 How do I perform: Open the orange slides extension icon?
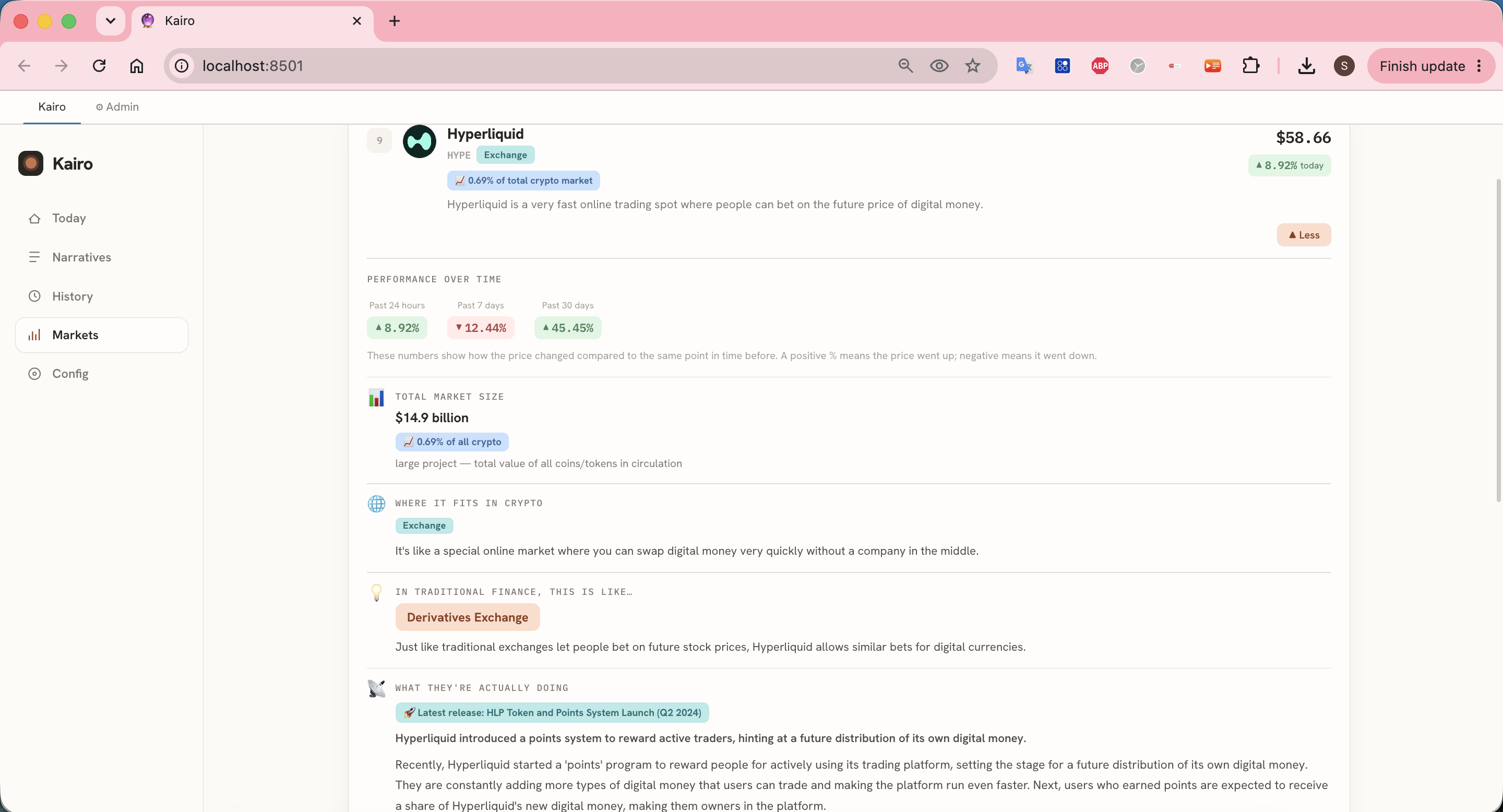pos(1213,66)
